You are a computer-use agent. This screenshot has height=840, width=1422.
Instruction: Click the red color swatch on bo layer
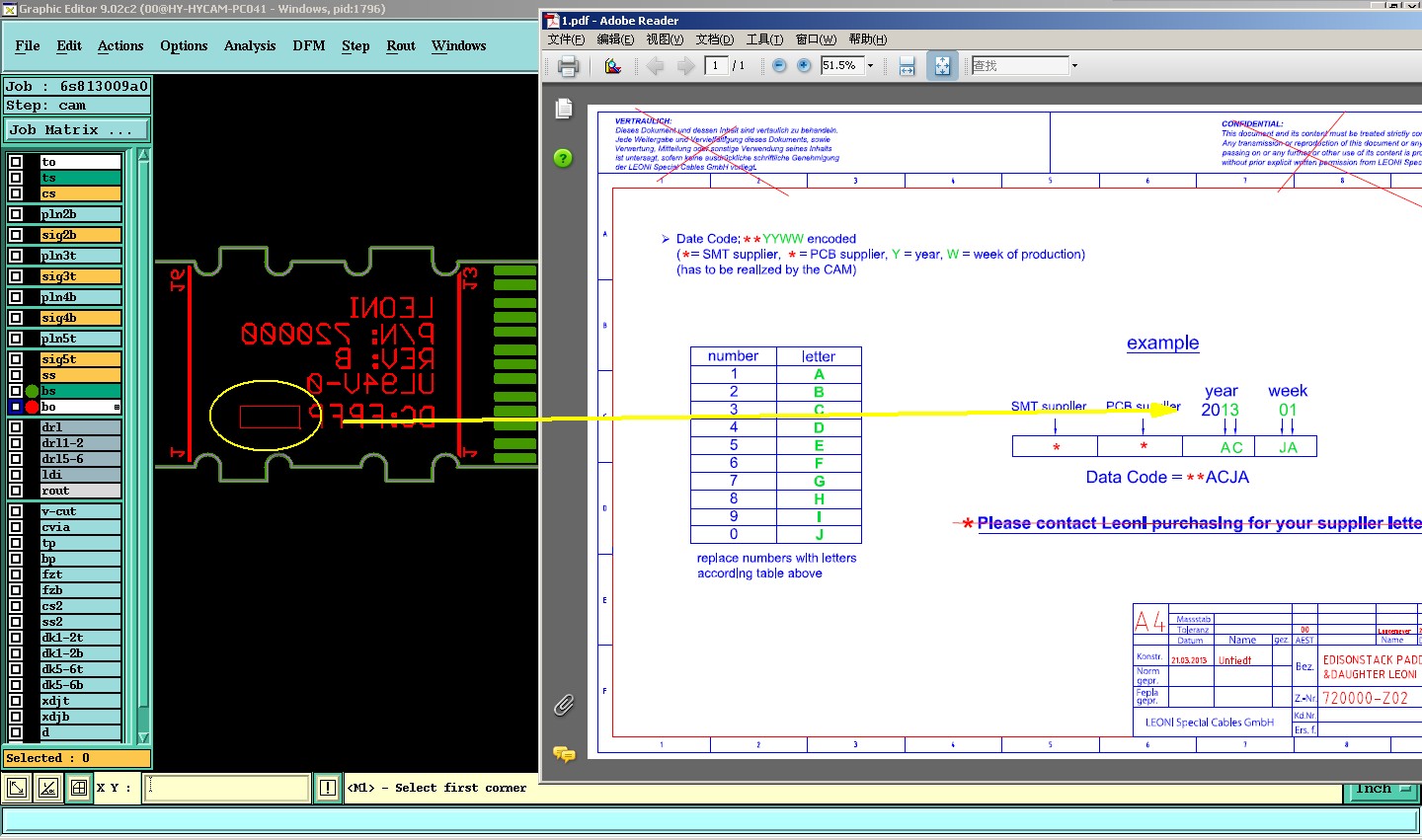pos(32,407)
